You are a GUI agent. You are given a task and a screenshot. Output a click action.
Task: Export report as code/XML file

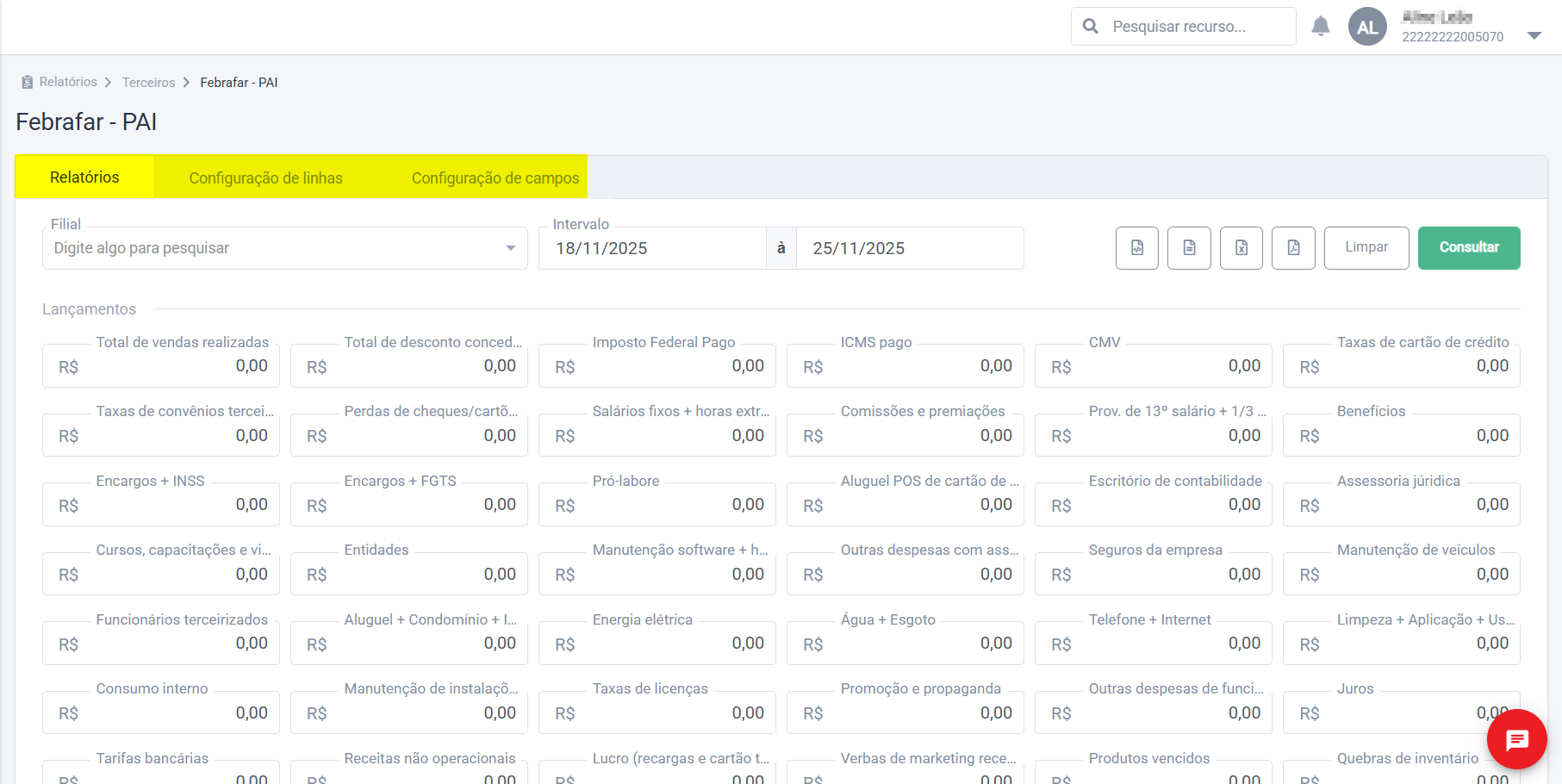(1137, 248)
